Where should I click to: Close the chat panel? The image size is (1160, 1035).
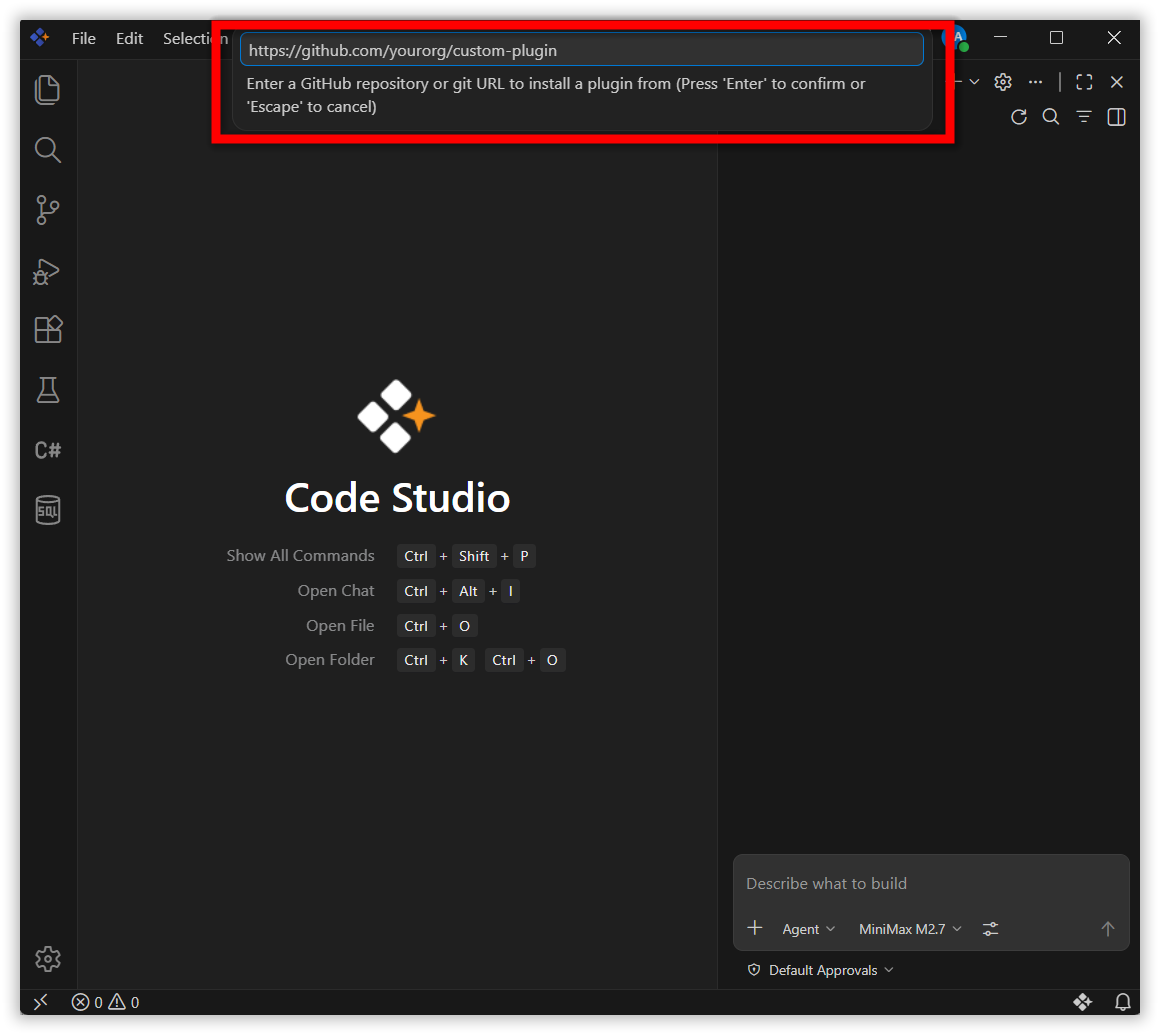pos(1116,82)
